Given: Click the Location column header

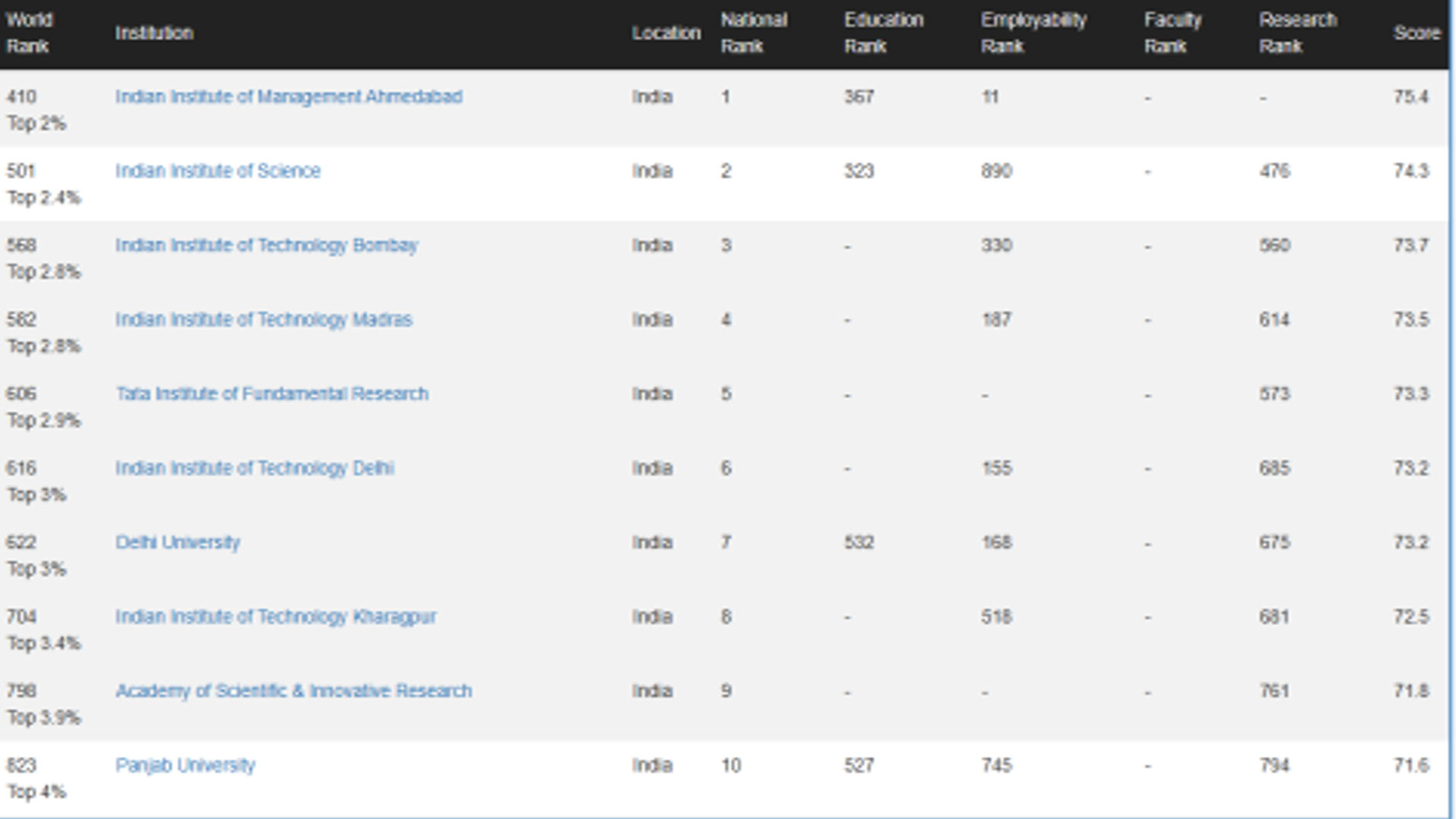Looking at the screenshot, I should pyautogui.click(x=667, y=33).
